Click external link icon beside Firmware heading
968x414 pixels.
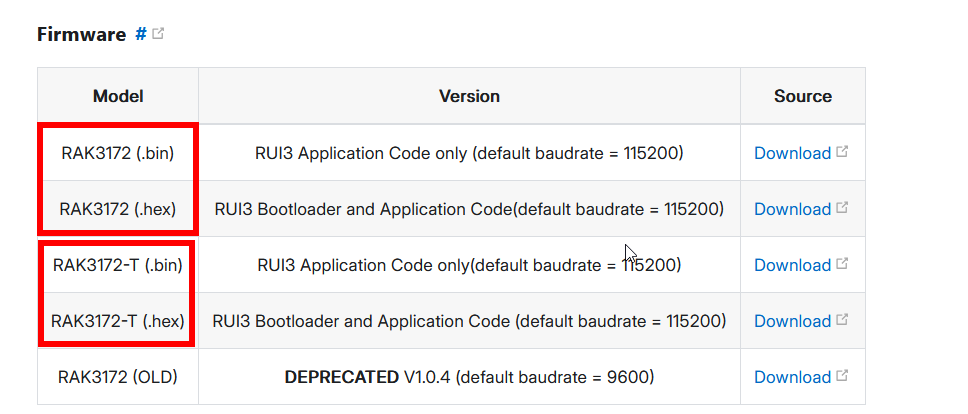click(158, 34)
